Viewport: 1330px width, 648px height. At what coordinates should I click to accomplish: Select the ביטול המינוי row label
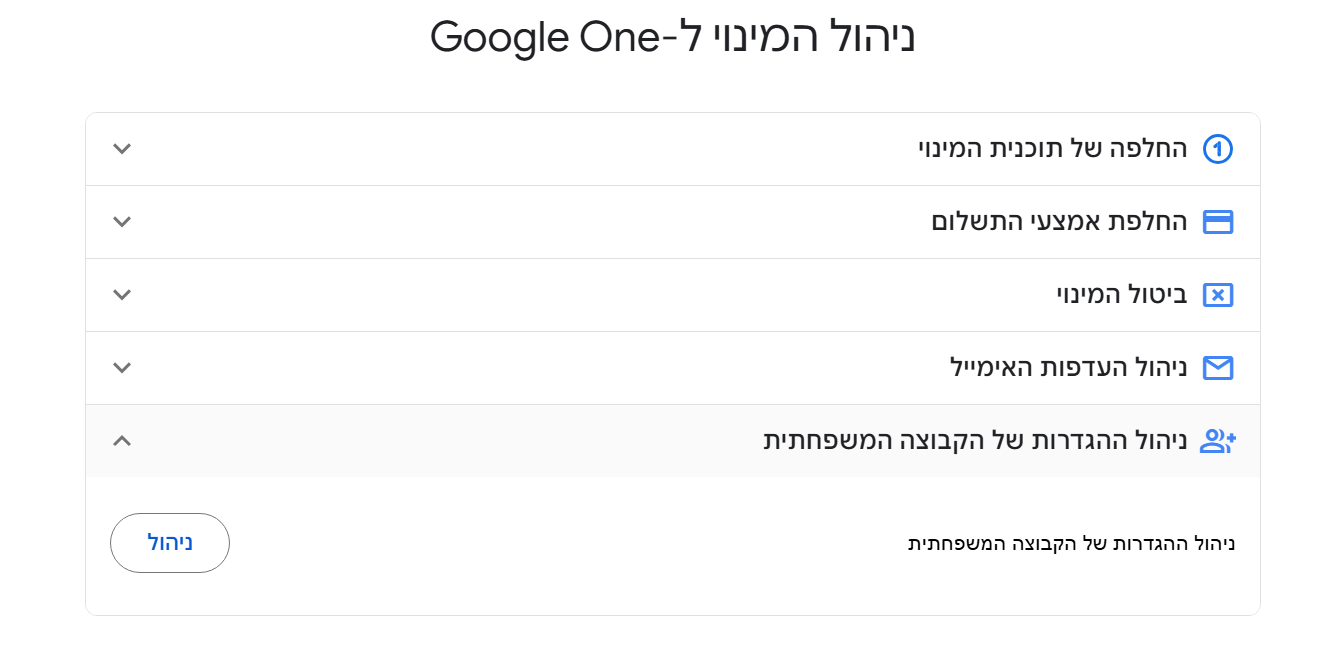coord(1122,295)
